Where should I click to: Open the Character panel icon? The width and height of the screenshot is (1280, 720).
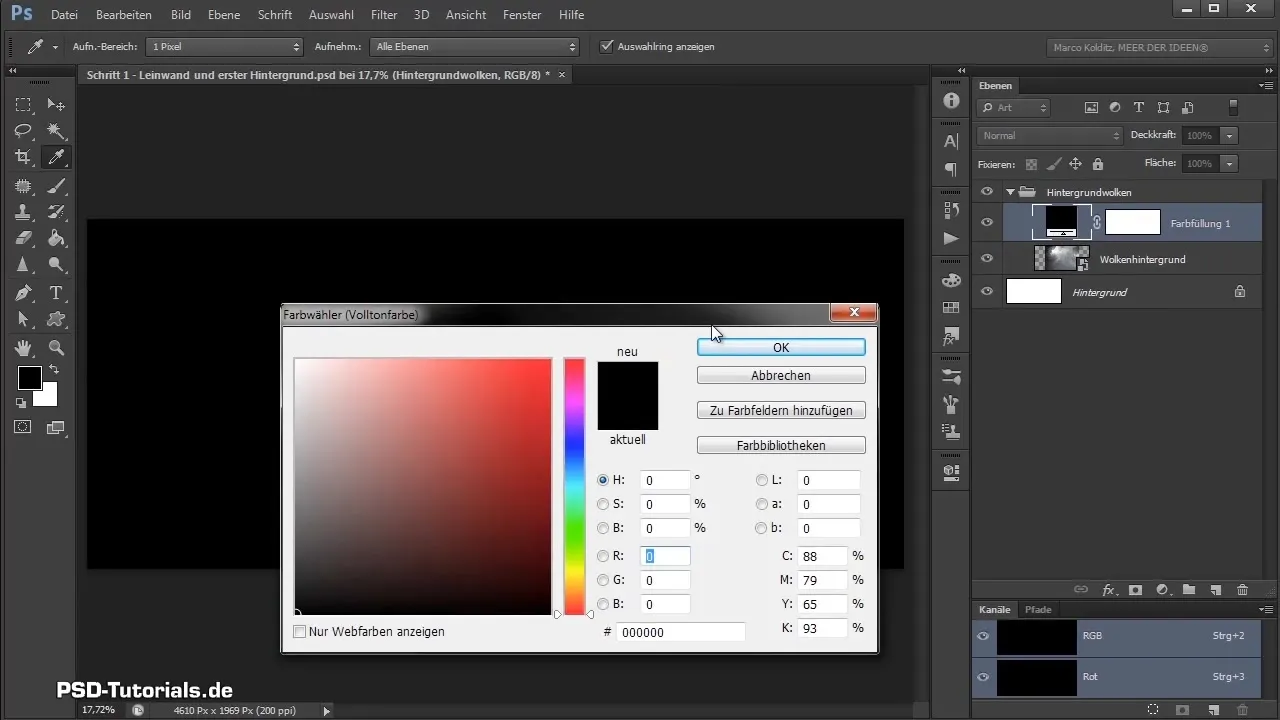tap(951, 142)
